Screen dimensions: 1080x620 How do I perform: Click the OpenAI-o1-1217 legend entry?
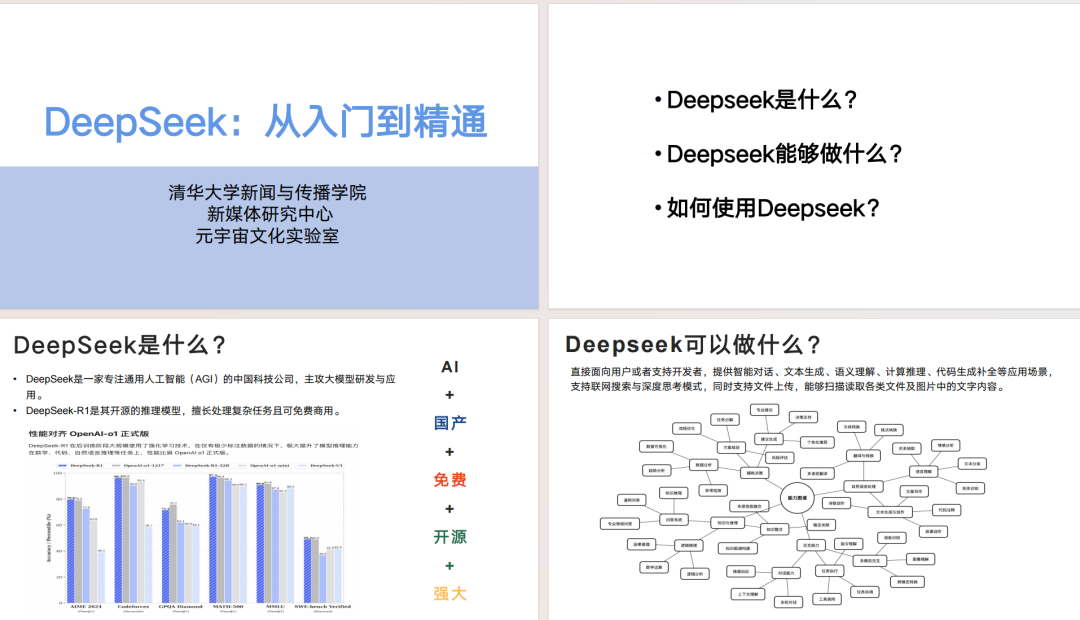pyautogui.click(x=143, y=465)
